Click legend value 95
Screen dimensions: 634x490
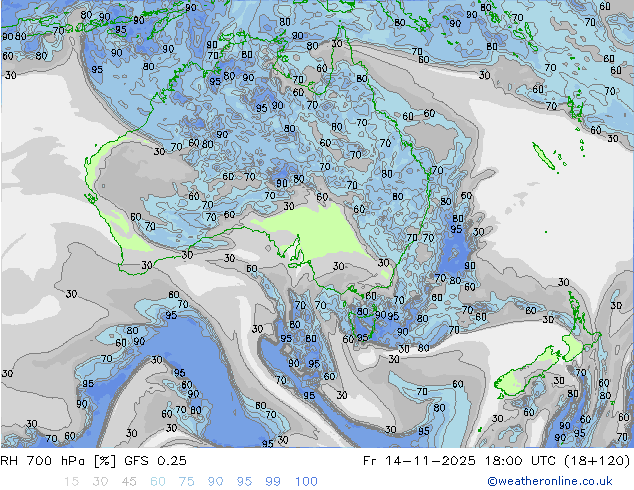click(244, 482)
